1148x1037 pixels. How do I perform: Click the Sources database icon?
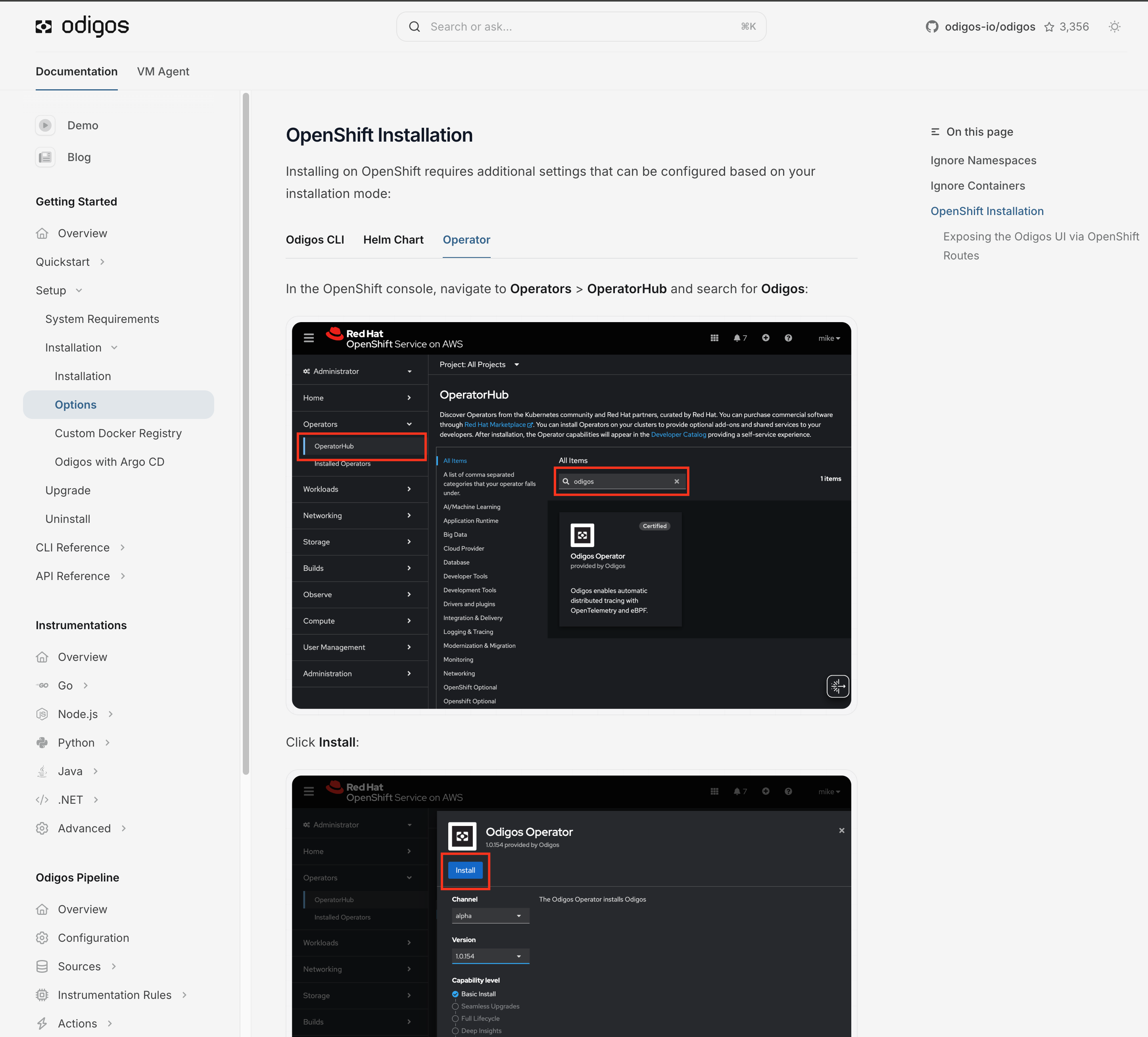point(42,966)
